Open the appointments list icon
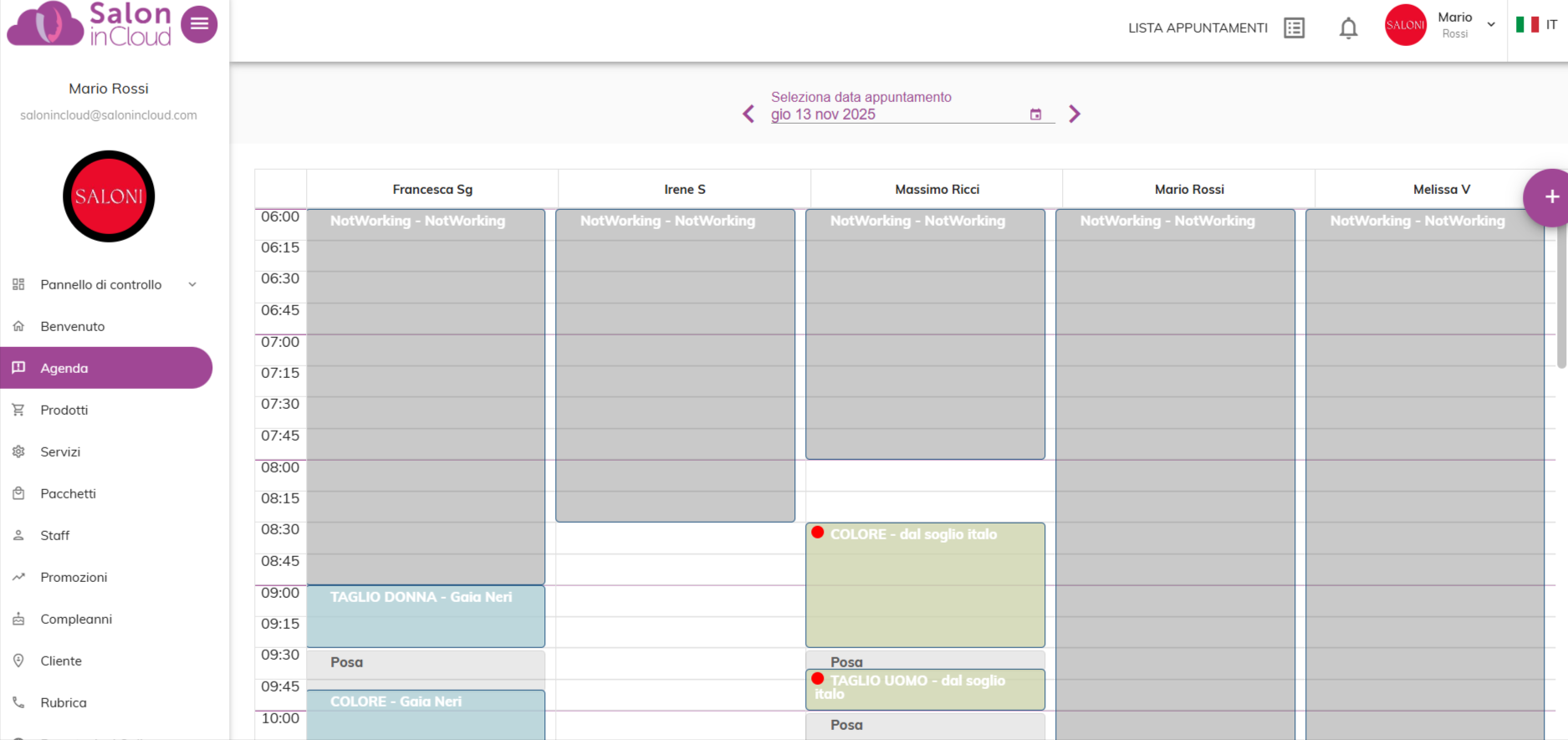Viewport: 1568px width, 740px height. click(1294, 28)
